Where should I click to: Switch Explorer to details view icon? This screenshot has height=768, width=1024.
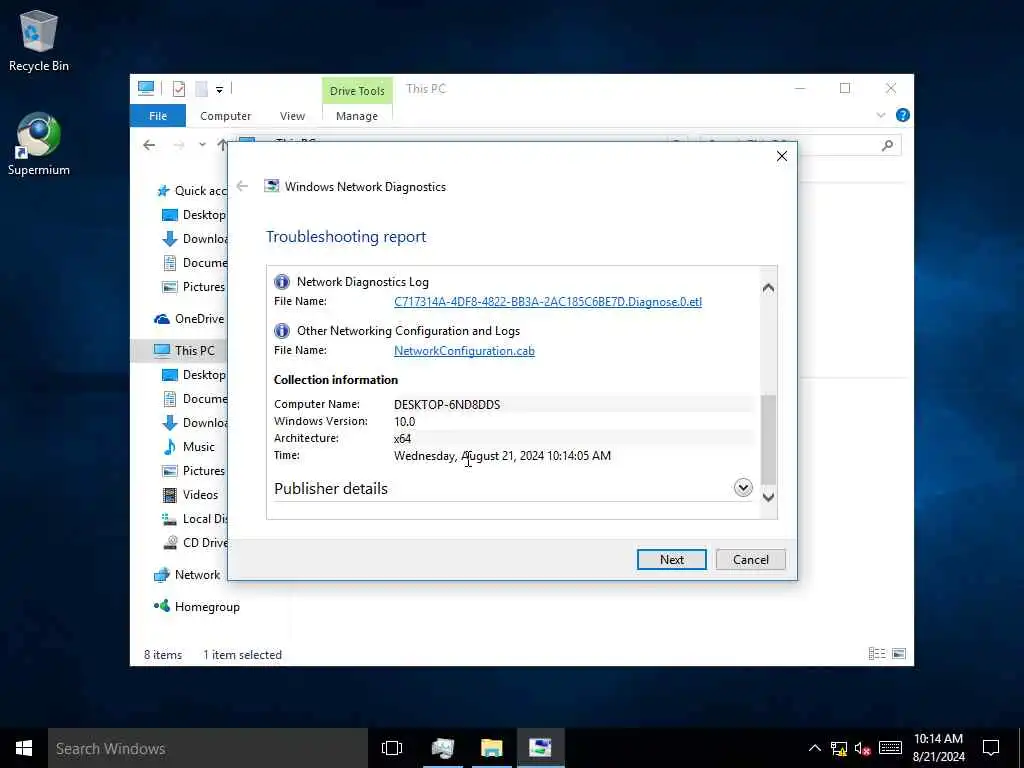pos(876,654)
